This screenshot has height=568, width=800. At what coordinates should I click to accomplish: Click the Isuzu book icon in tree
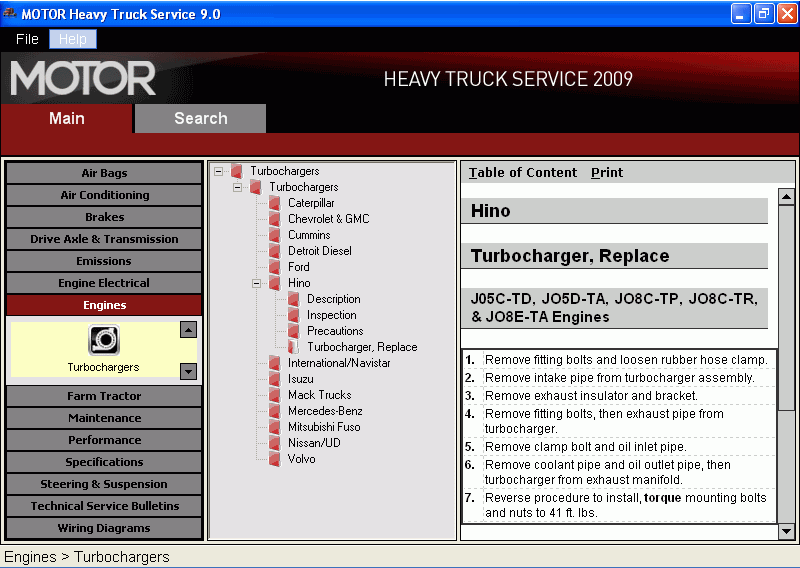[275, 379]
